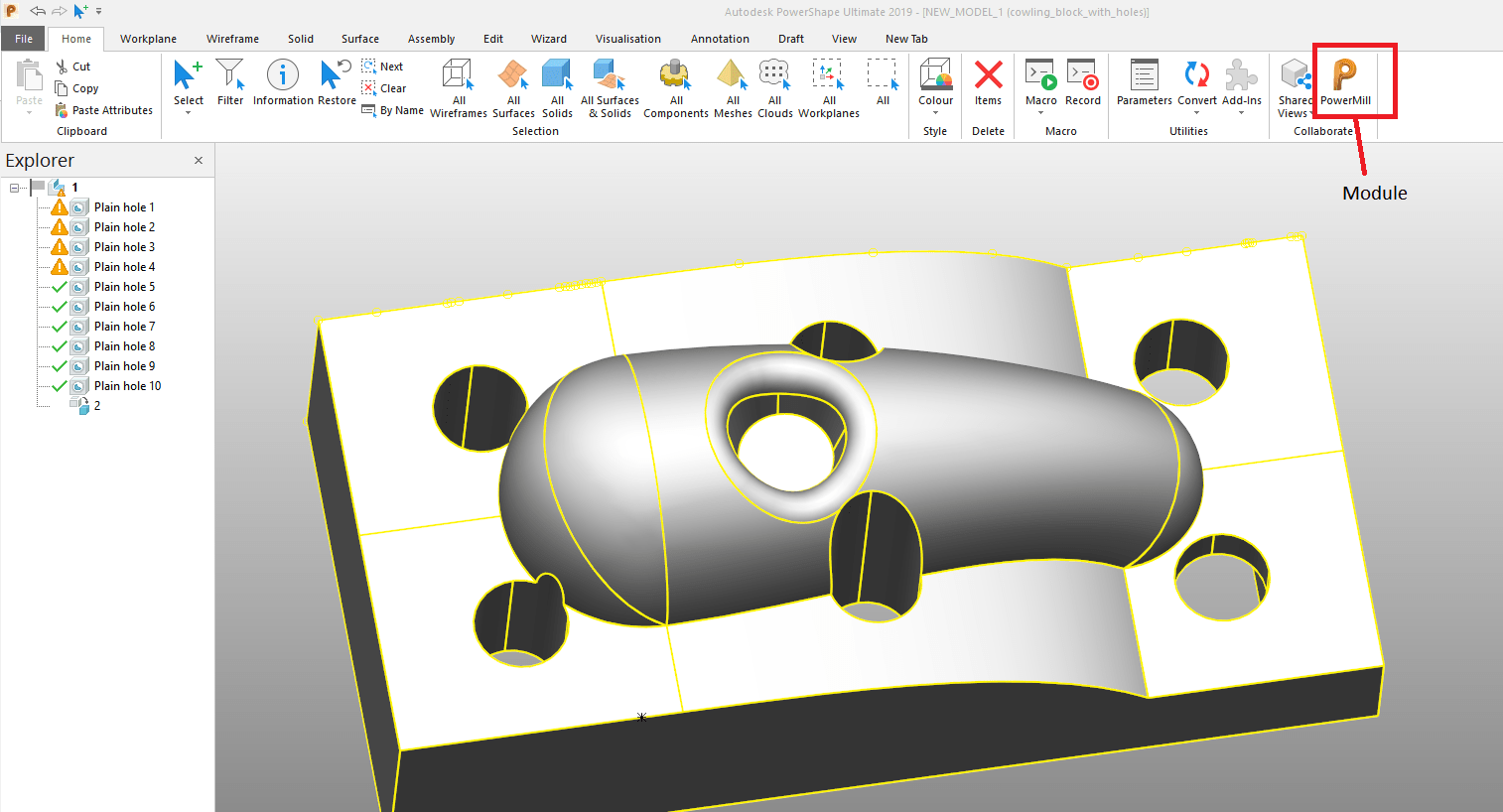Click the warning icon on Plain hole 2
Viewport: 1503px width, 812px height.
[x=61, y=226]
